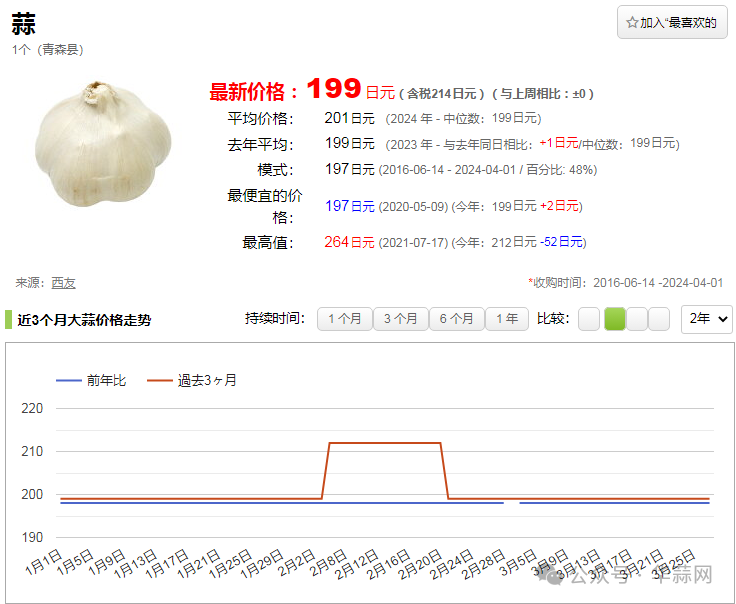Click the cheapest price 197日元 in blue

[x=350, y=206]
